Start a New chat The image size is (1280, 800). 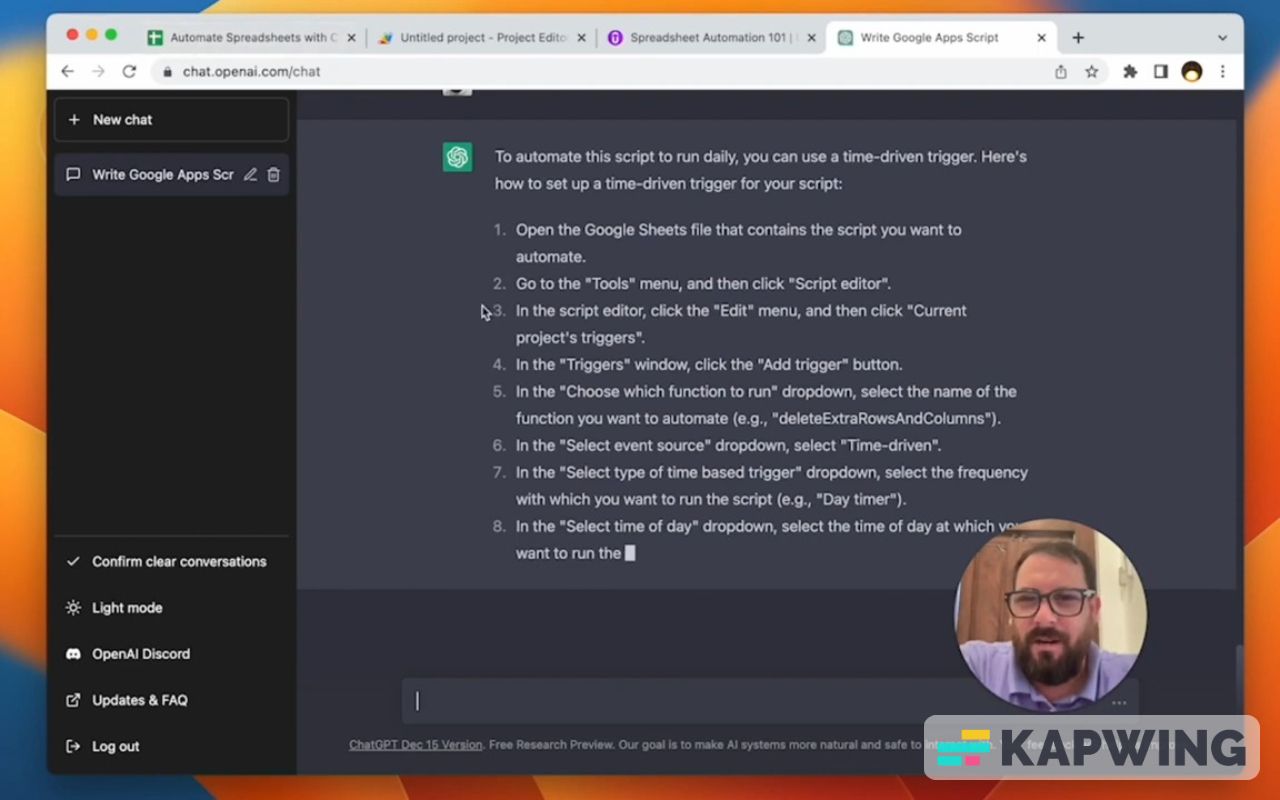click(x=171, y=120)
